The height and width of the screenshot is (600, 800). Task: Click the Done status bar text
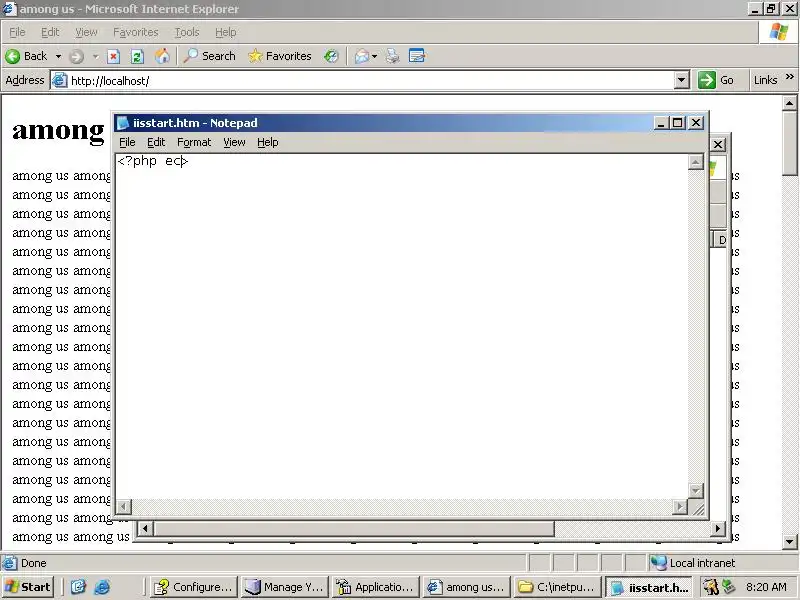coord(34,563)
